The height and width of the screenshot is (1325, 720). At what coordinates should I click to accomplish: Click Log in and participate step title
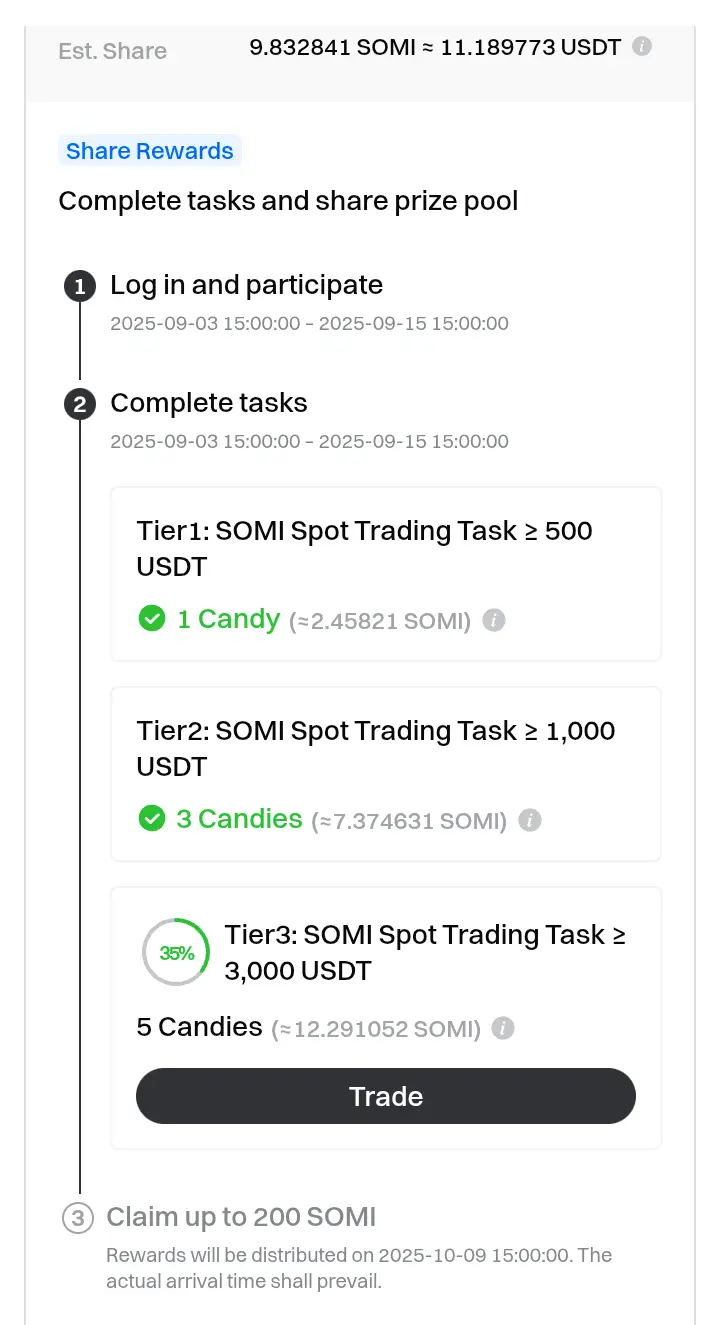[246, 285]
